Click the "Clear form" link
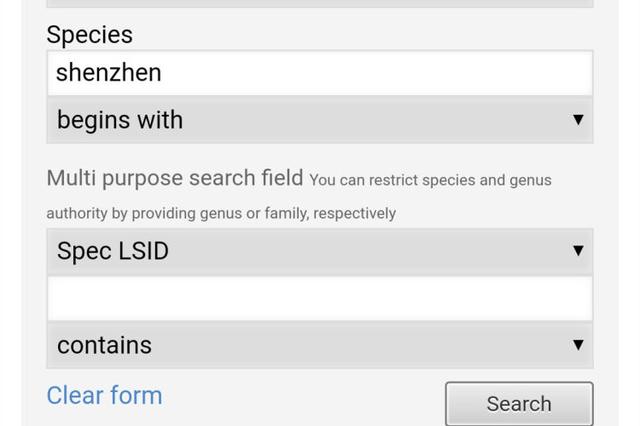 pos(104,395)
